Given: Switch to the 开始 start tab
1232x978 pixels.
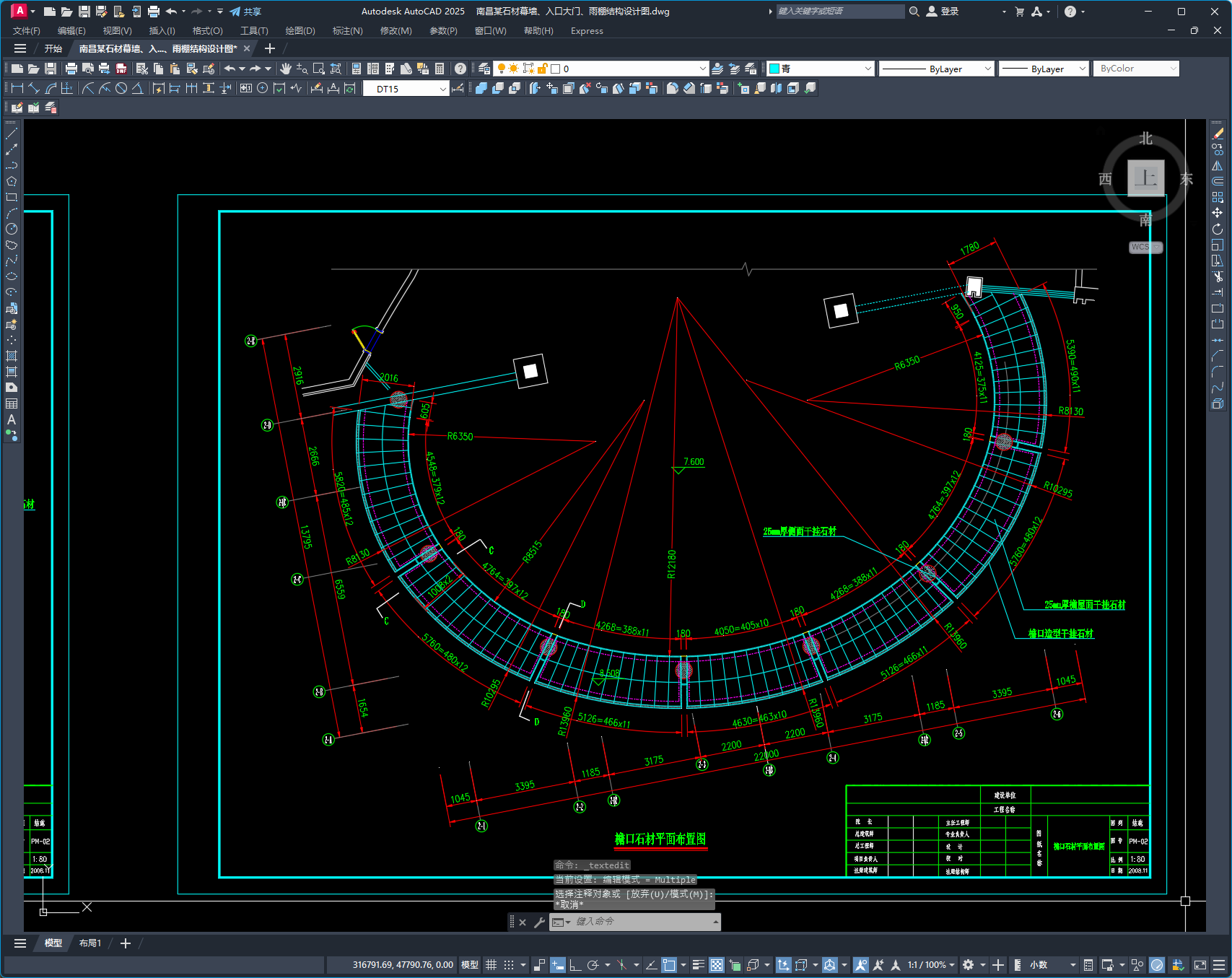Looking at the screenshot, I should point(53,48).
